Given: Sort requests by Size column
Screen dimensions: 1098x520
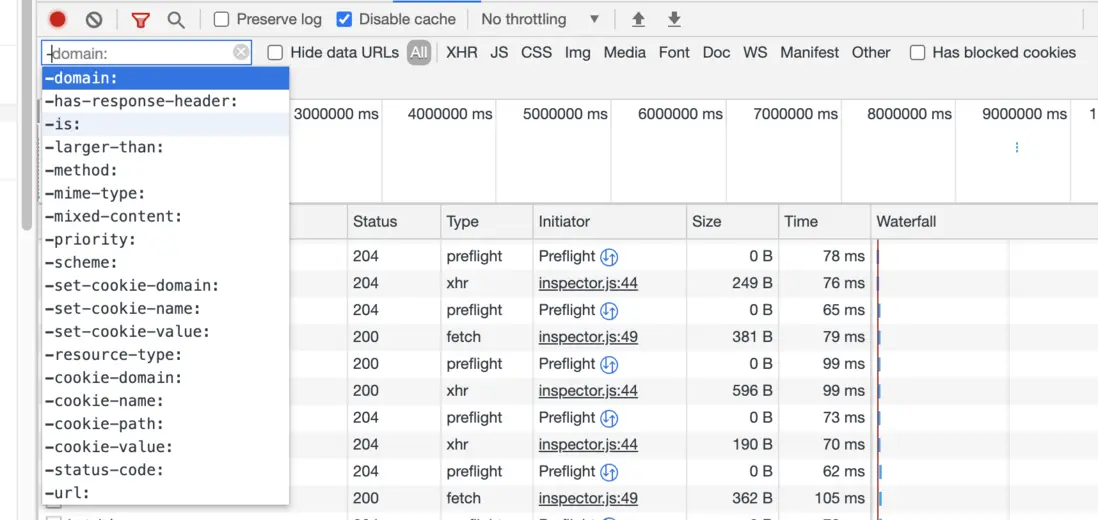Looking at the screenshot, I should coord(707,221).
